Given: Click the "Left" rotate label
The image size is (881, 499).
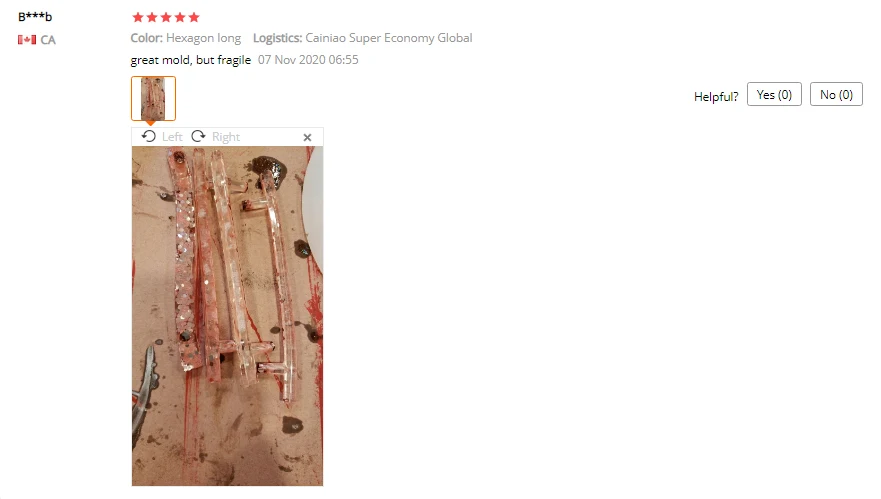Looking at the screenshot, I should click(x=172, y=137).
